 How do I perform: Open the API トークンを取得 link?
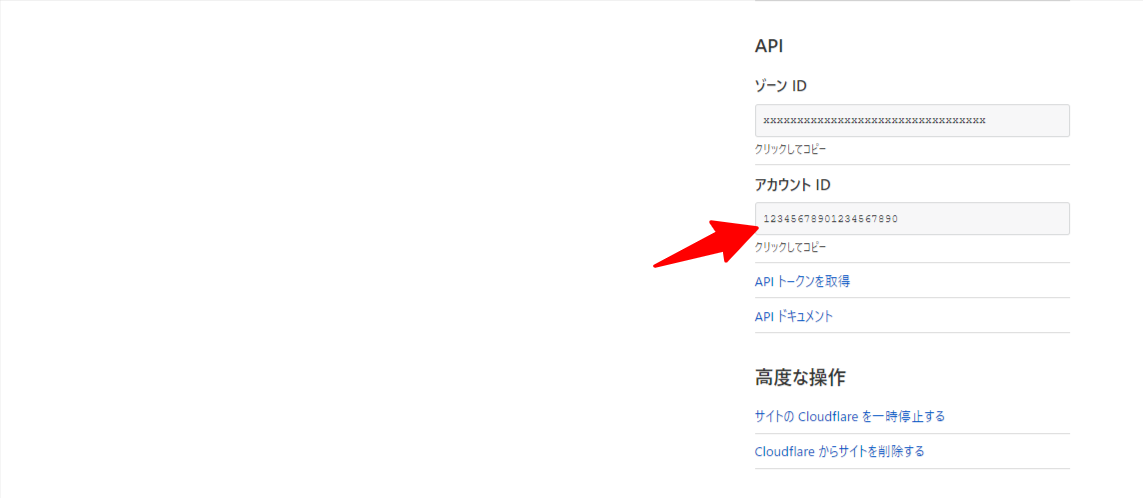click(x=802, y=281)
